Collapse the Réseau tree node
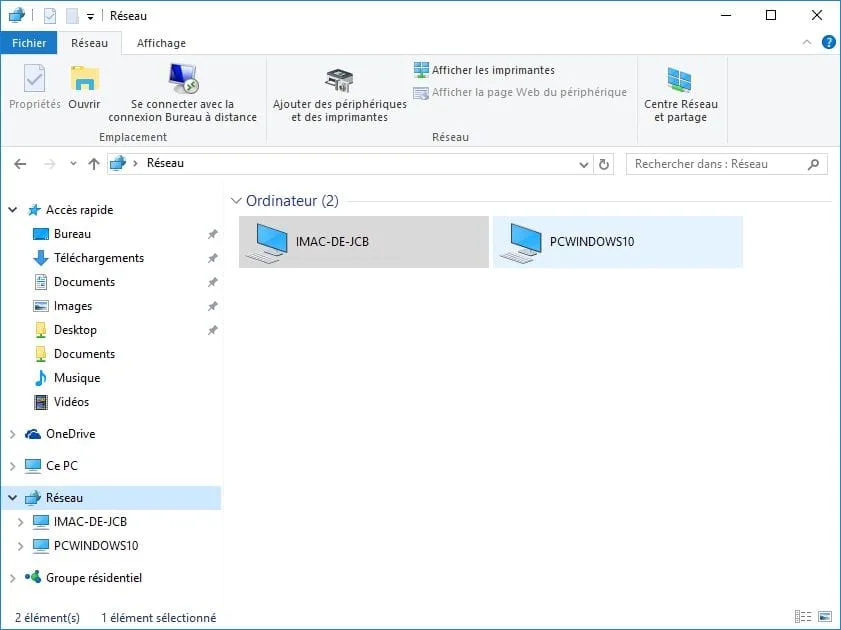The height and width of the screenshot is (630, 841). coord(12,498)
